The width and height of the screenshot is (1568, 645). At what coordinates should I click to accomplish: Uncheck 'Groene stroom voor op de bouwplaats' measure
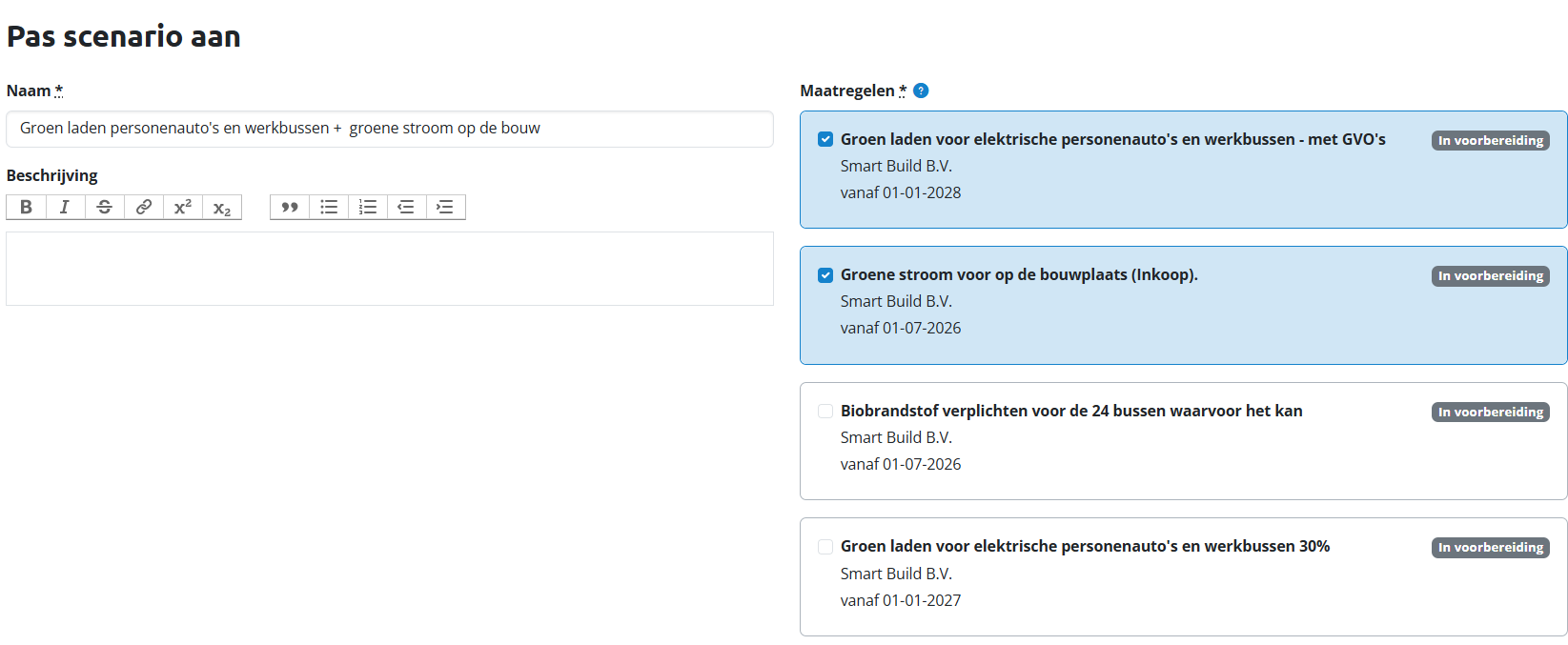(825, 275)
